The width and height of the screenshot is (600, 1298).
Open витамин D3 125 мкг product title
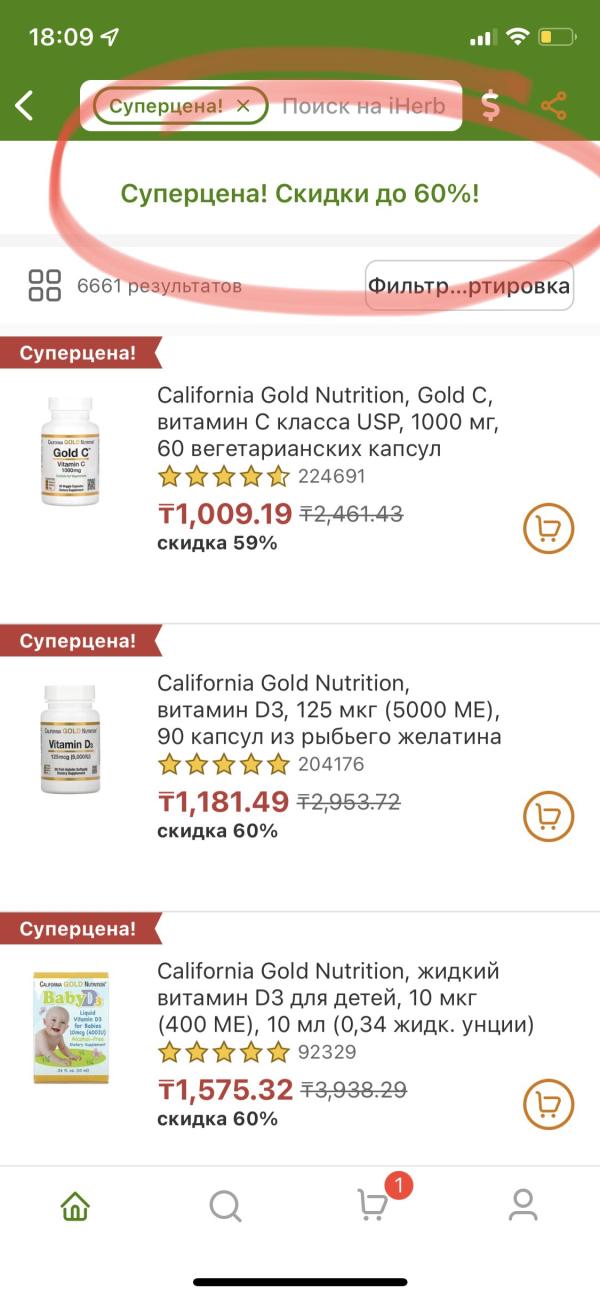pyautogui.click(x=329, y=710)
